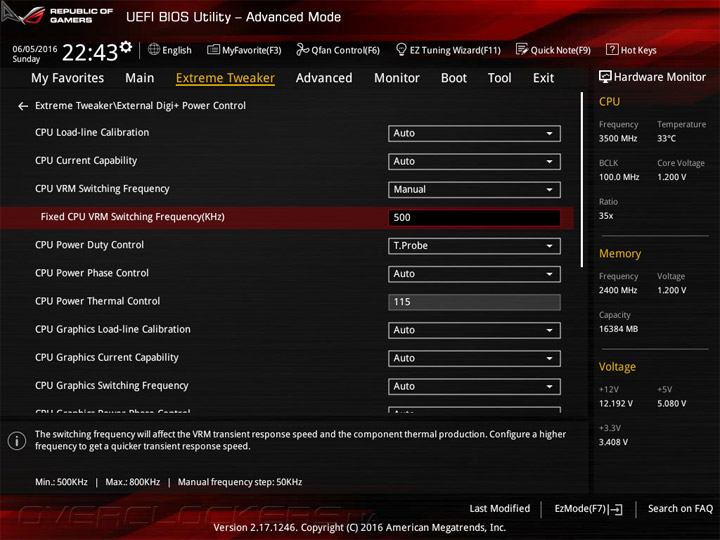Click the CPU frequency 3500 MHz value
This screenshot has height=540, width=720.
click(618, 139)
